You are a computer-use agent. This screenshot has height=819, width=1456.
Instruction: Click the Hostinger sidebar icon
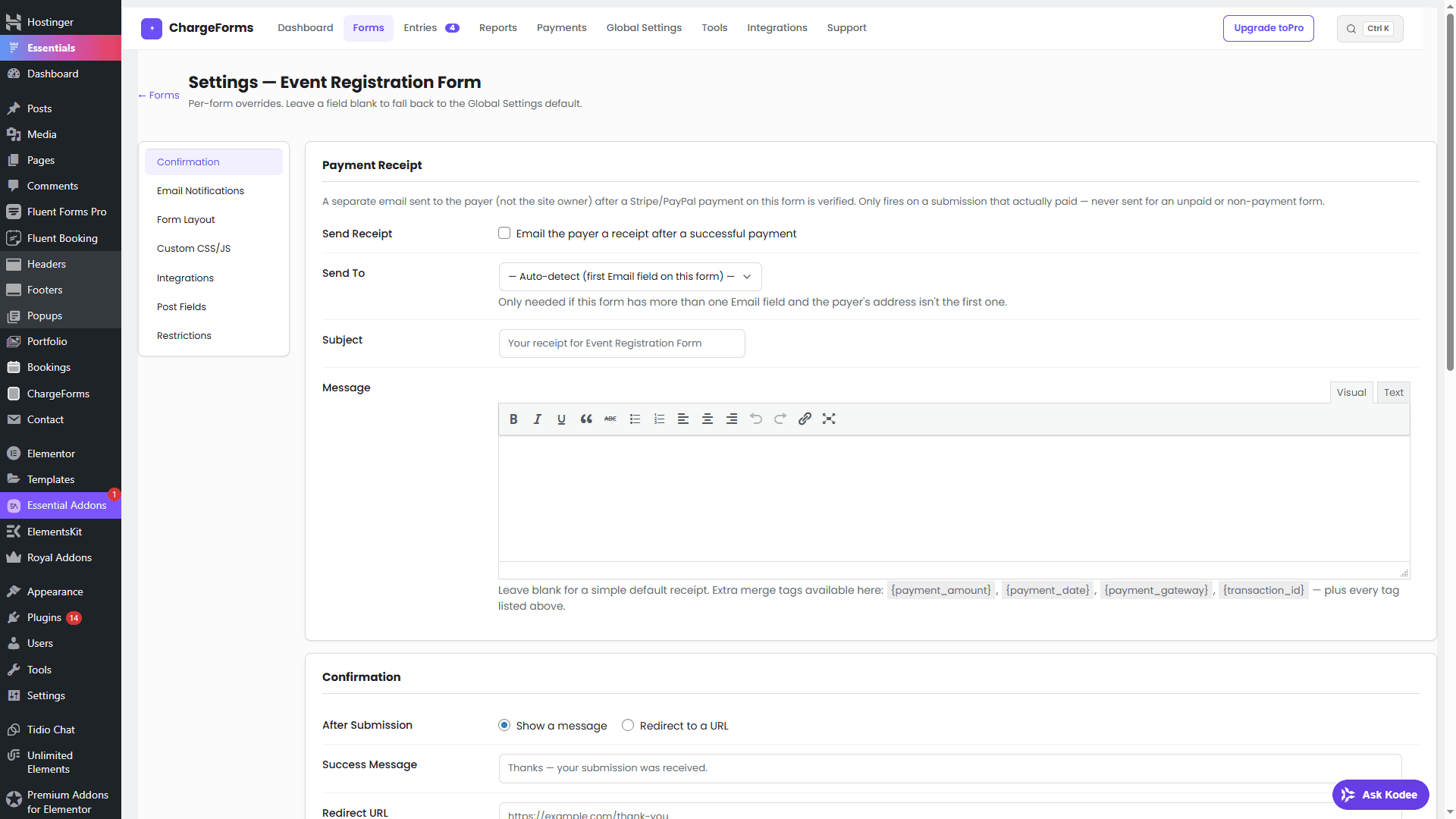coord(14,22)
